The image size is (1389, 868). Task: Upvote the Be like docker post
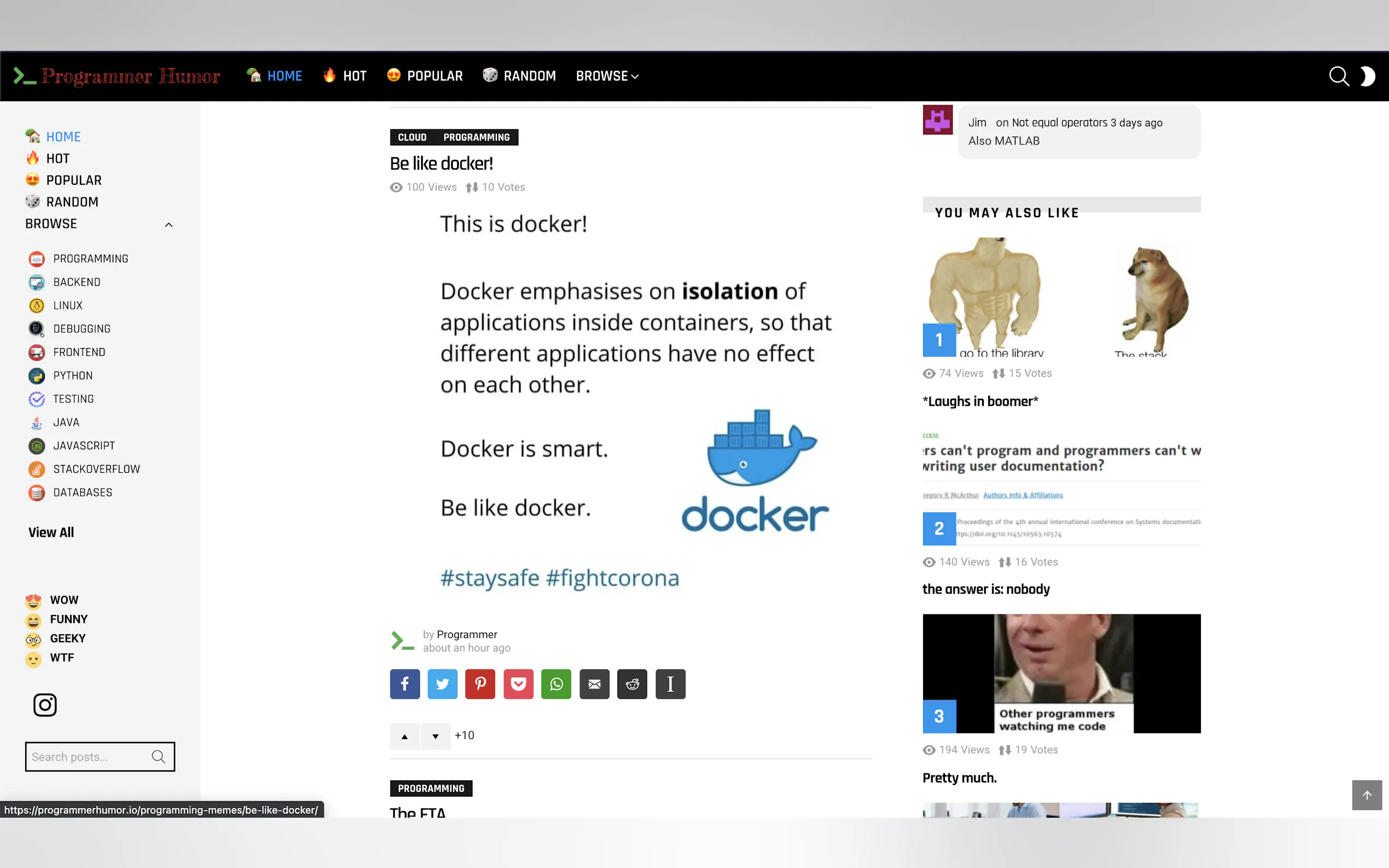405,736
